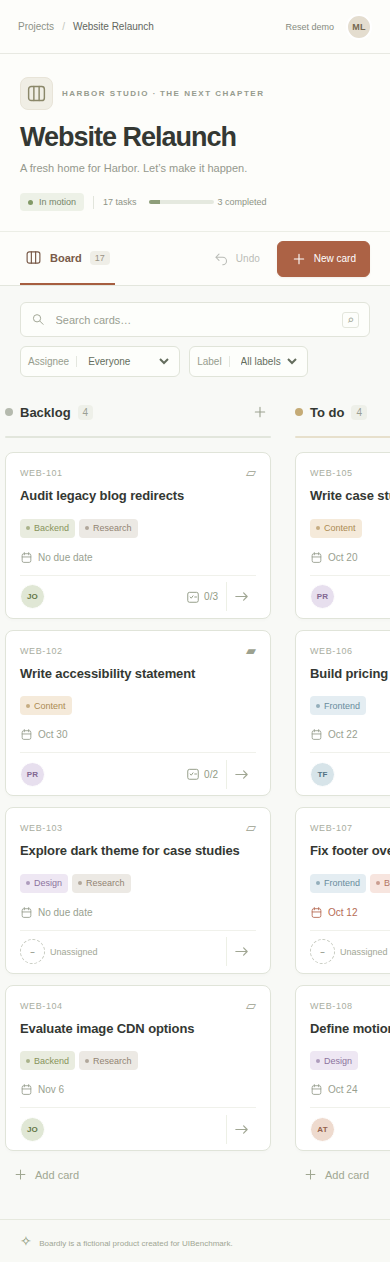The height and width of the screenshot is (1262, 390).
Task: Click the Board tab count badge 17
Action: coord(99,258)
